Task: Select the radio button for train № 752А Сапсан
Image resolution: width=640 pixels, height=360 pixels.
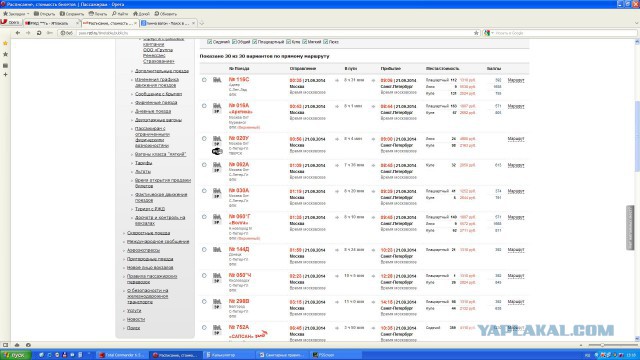Action: [x=204, y=328]
